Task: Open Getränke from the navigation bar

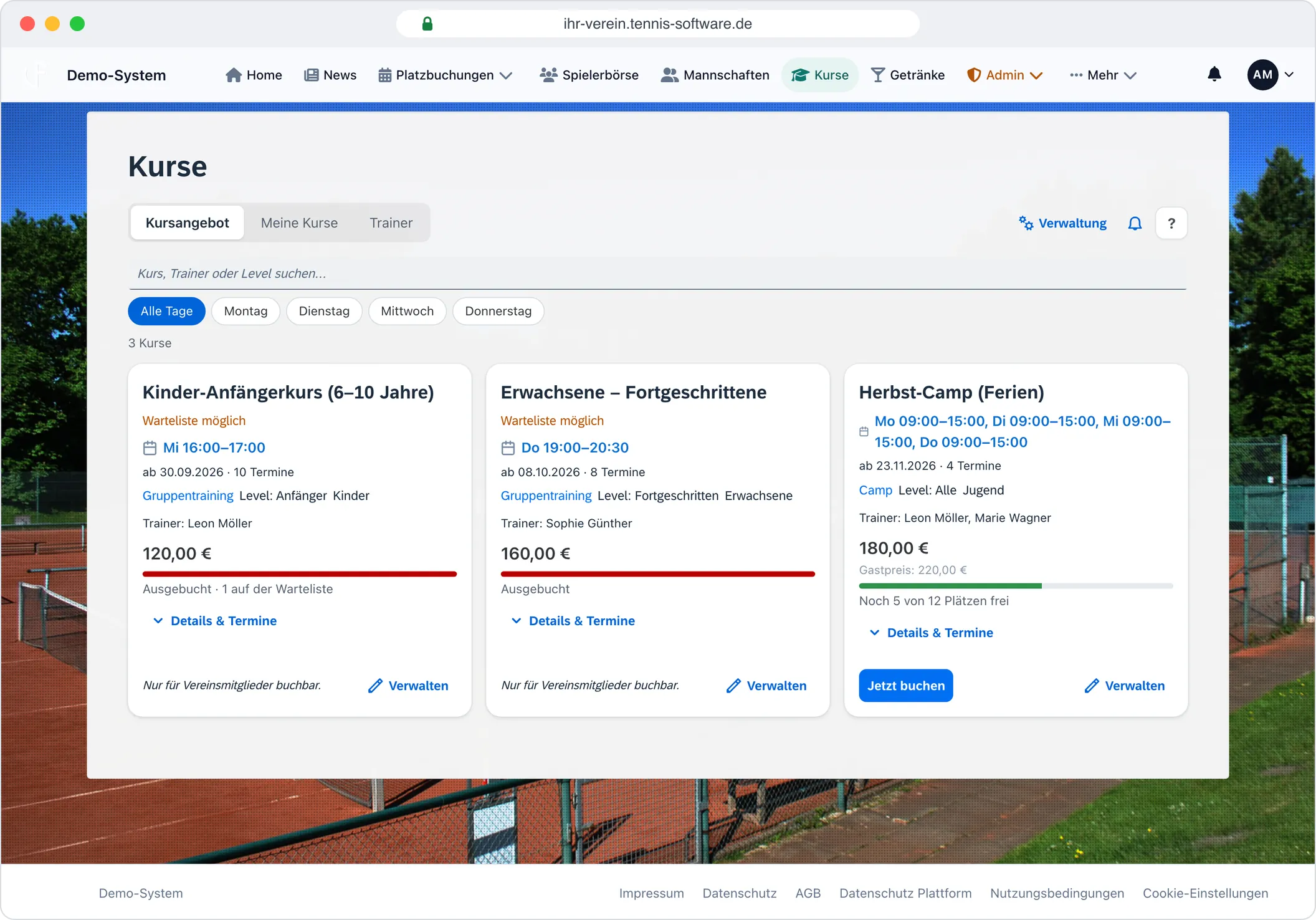Action: tap(907, 75)
